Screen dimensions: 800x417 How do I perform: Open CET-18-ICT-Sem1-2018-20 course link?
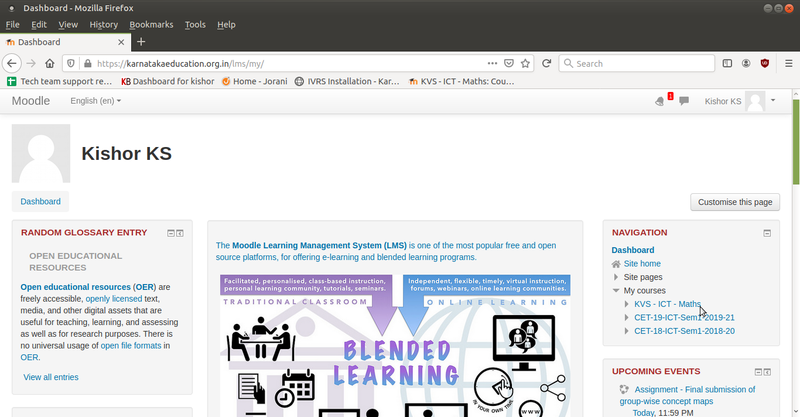[x=684, y=331]
